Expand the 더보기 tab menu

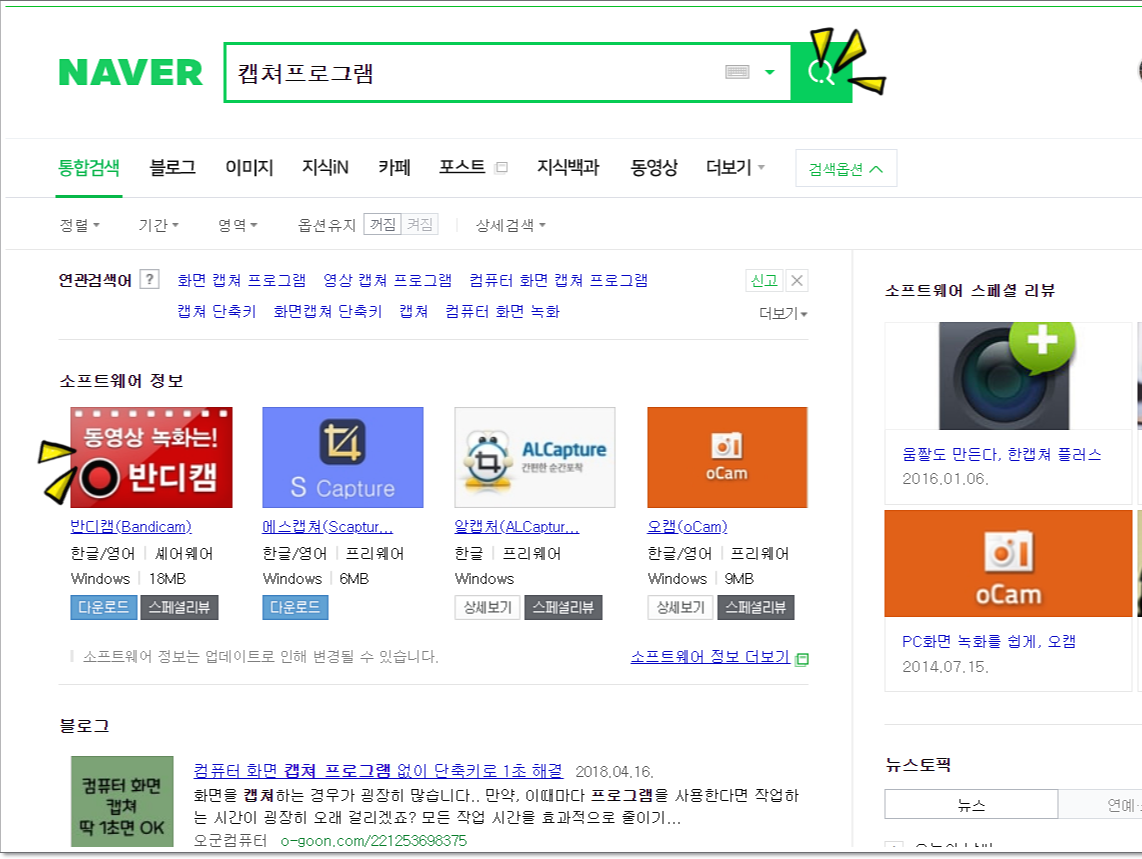pyautogui.click(x=735, y=168)
